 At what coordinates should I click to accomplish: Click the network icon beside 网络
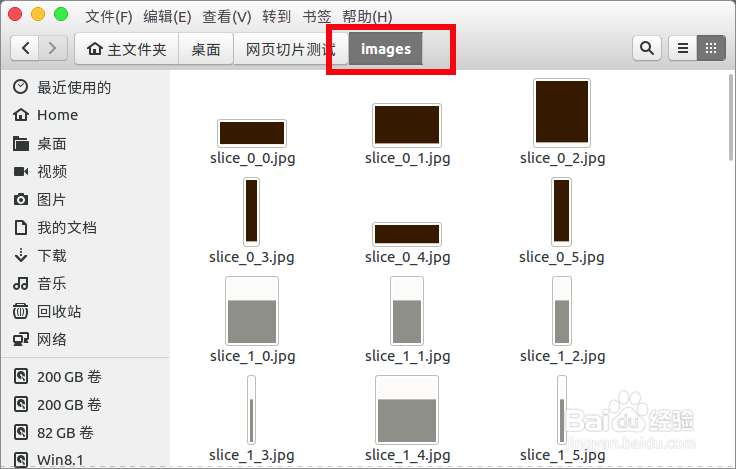pyautogui.click(x=20, y=339)
